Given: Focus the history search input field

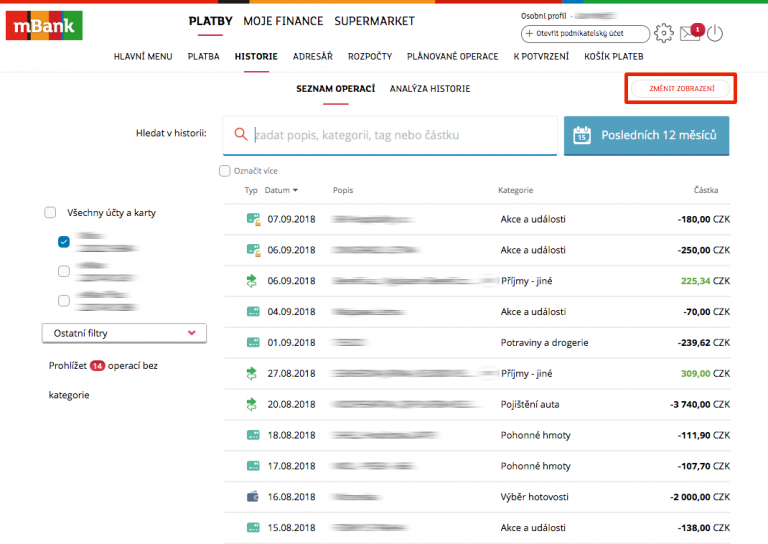Looking at the screenshot, I should [x=400, y=135].
